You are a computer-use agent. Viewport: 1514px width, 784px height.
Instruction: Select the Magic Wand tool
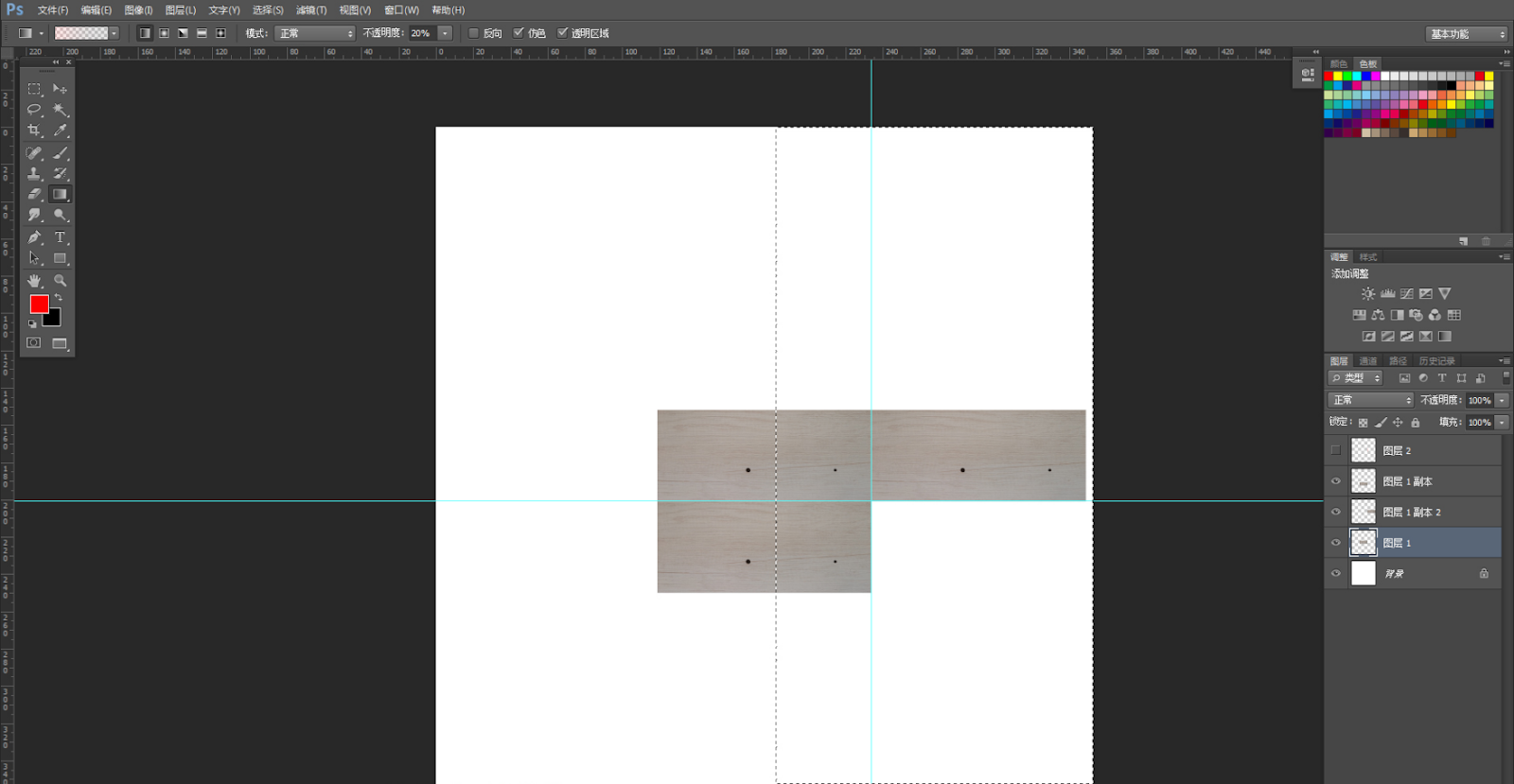click(x=60, y=110)
